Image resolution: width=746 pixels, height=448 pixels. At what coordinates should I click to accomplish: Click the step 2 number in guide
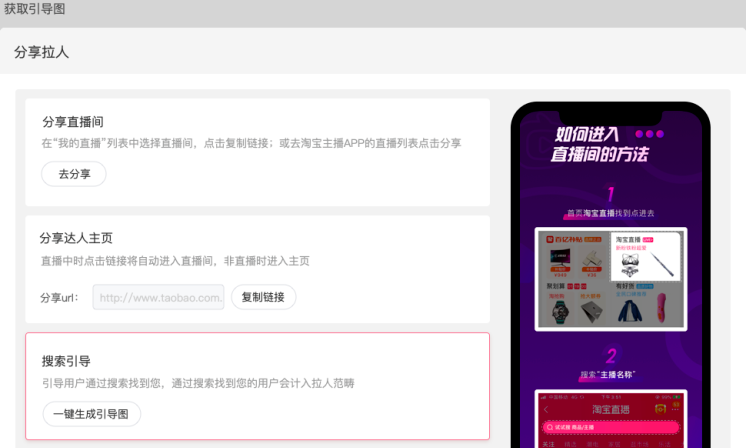[x=610, y=356]
